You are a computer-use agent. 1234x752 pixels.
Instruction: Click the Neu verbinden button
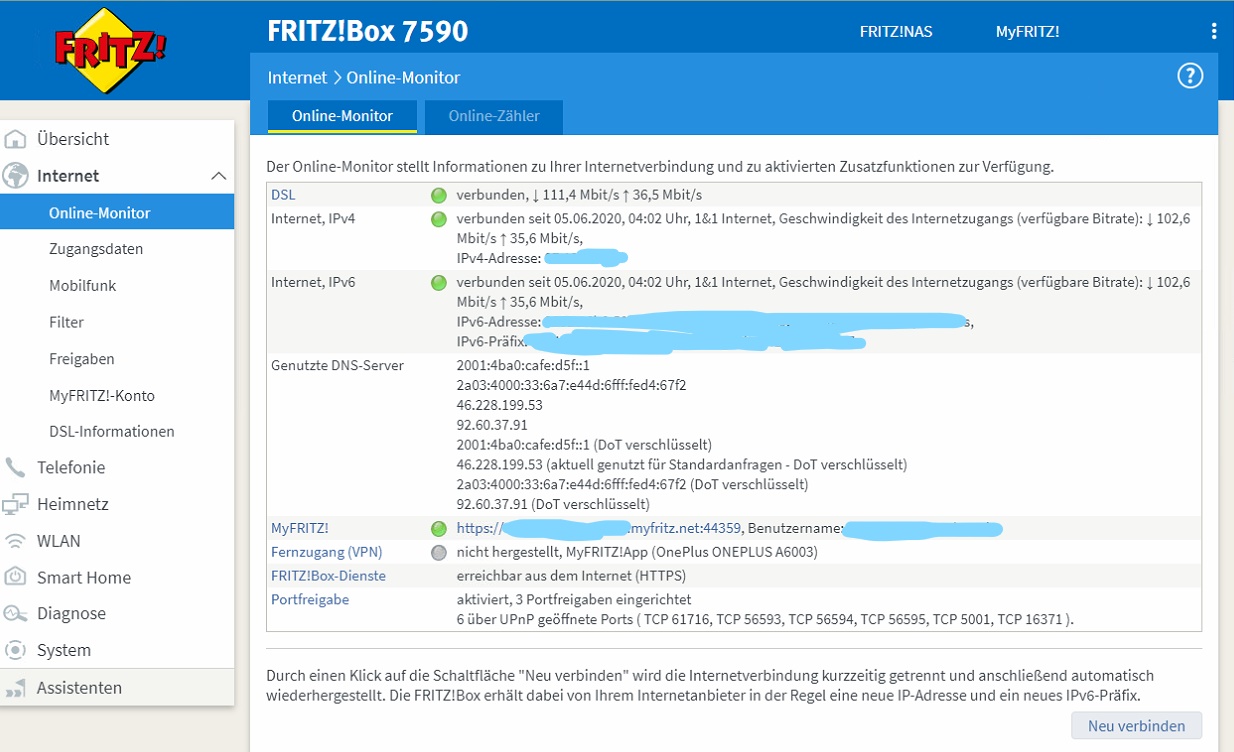point(1137,726)
